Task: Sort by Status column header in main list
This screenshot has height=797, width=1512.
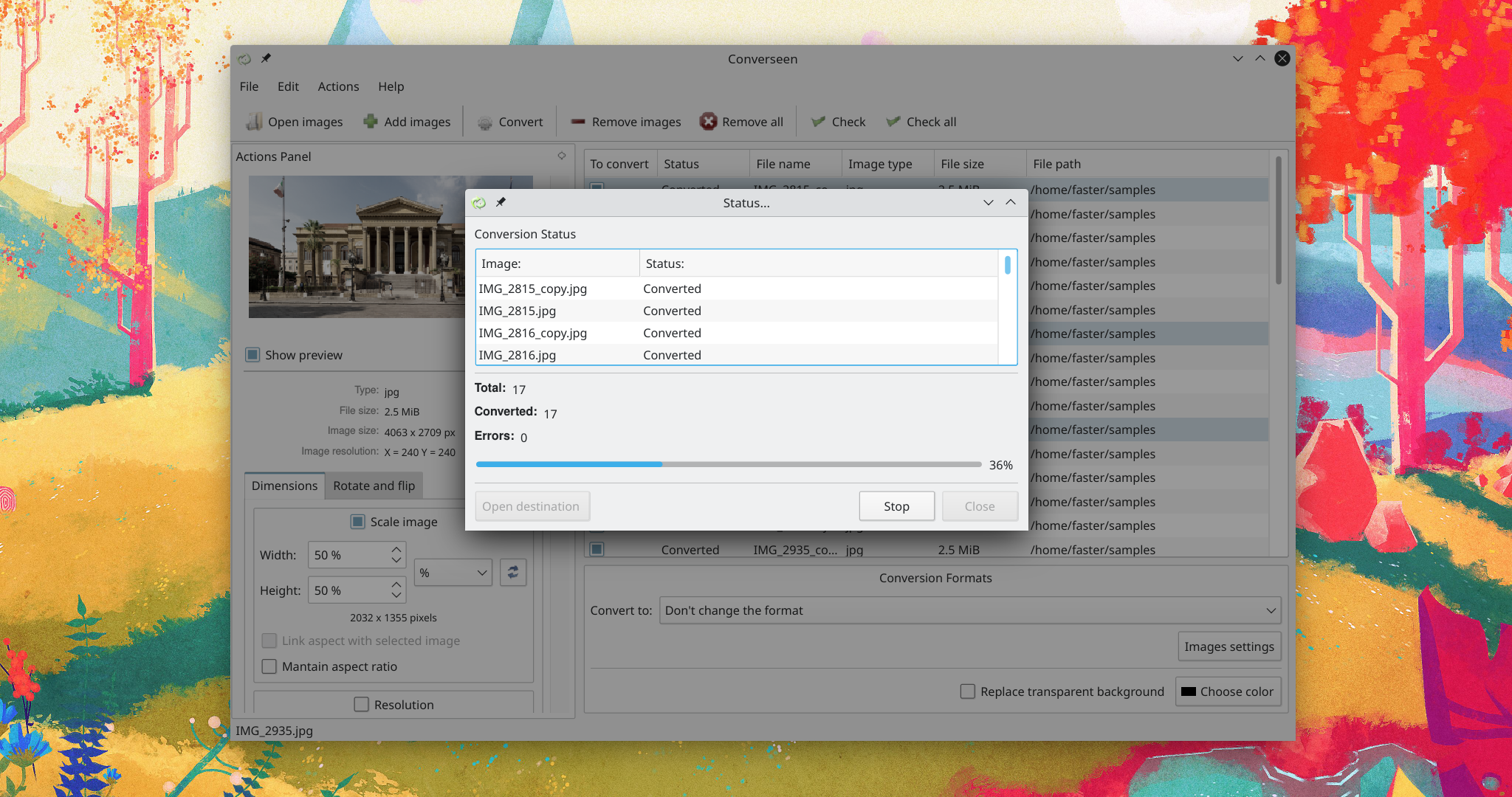Action: click(703, 164)
